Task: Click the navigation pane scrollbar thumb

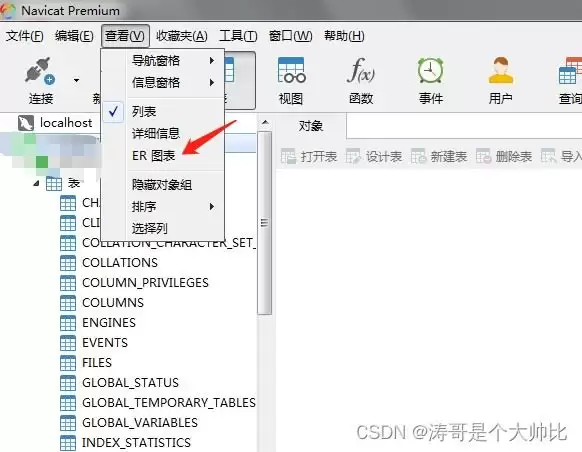Action: pos(265,223)
